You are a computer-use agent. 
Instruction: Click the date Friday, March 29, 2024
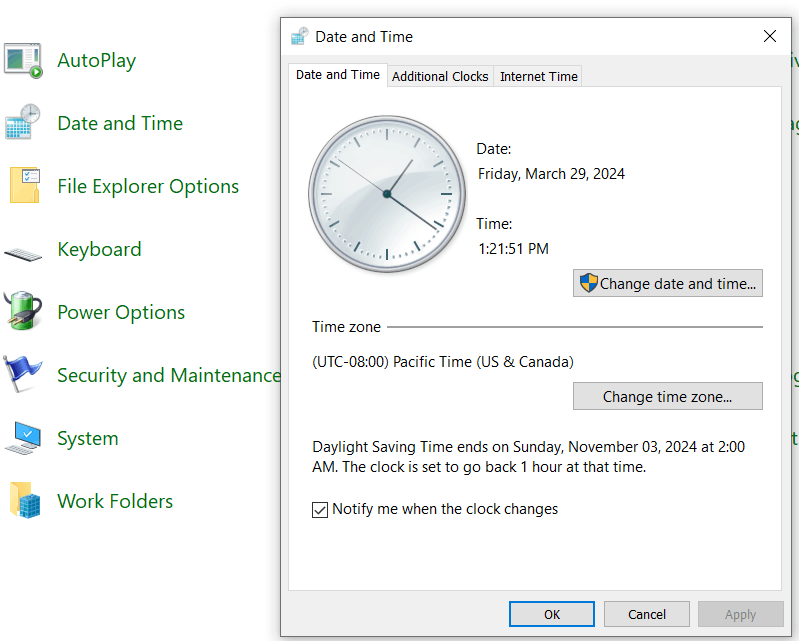551,174
